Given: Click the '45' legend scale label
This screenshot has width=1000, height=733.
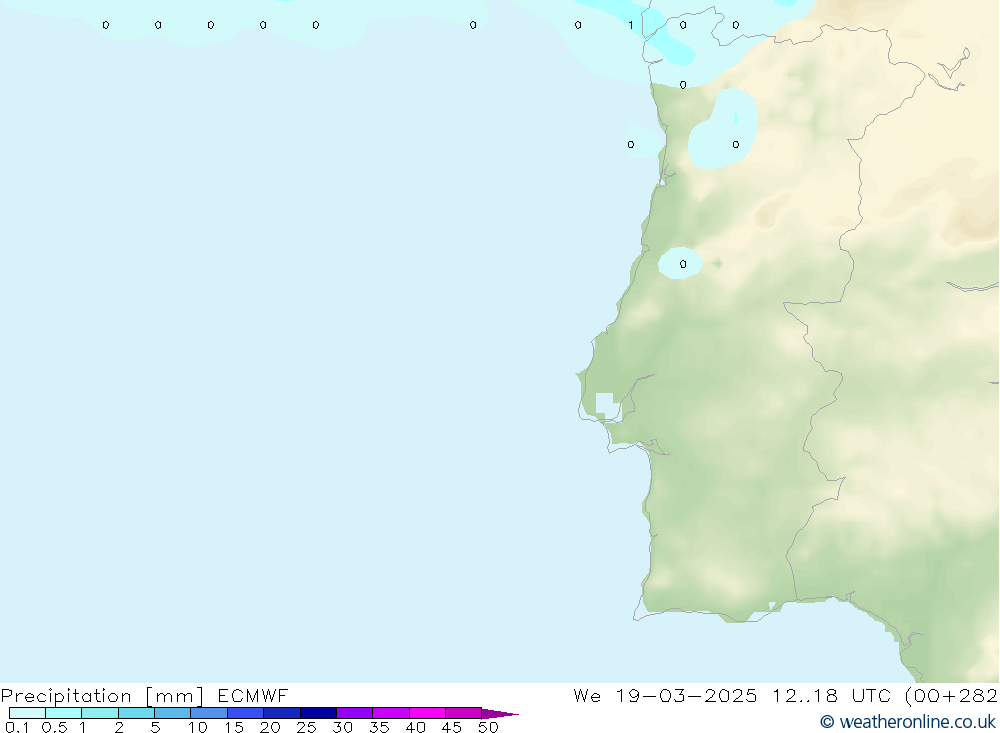Looking at the screenshot, I should pos(452,727).
